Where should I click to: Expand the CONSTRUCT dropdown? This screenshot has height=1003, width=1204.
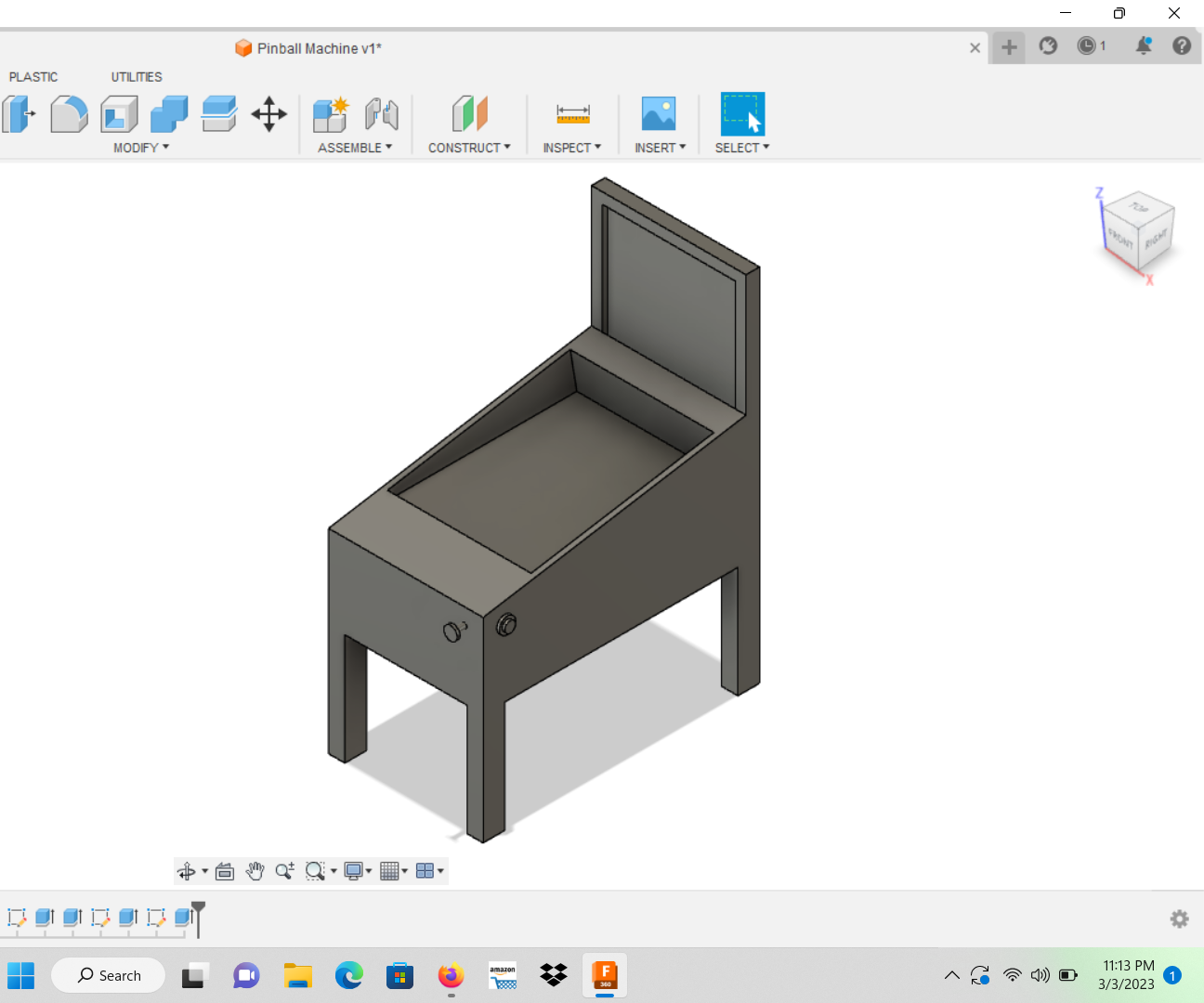click(x=469, y=148)
